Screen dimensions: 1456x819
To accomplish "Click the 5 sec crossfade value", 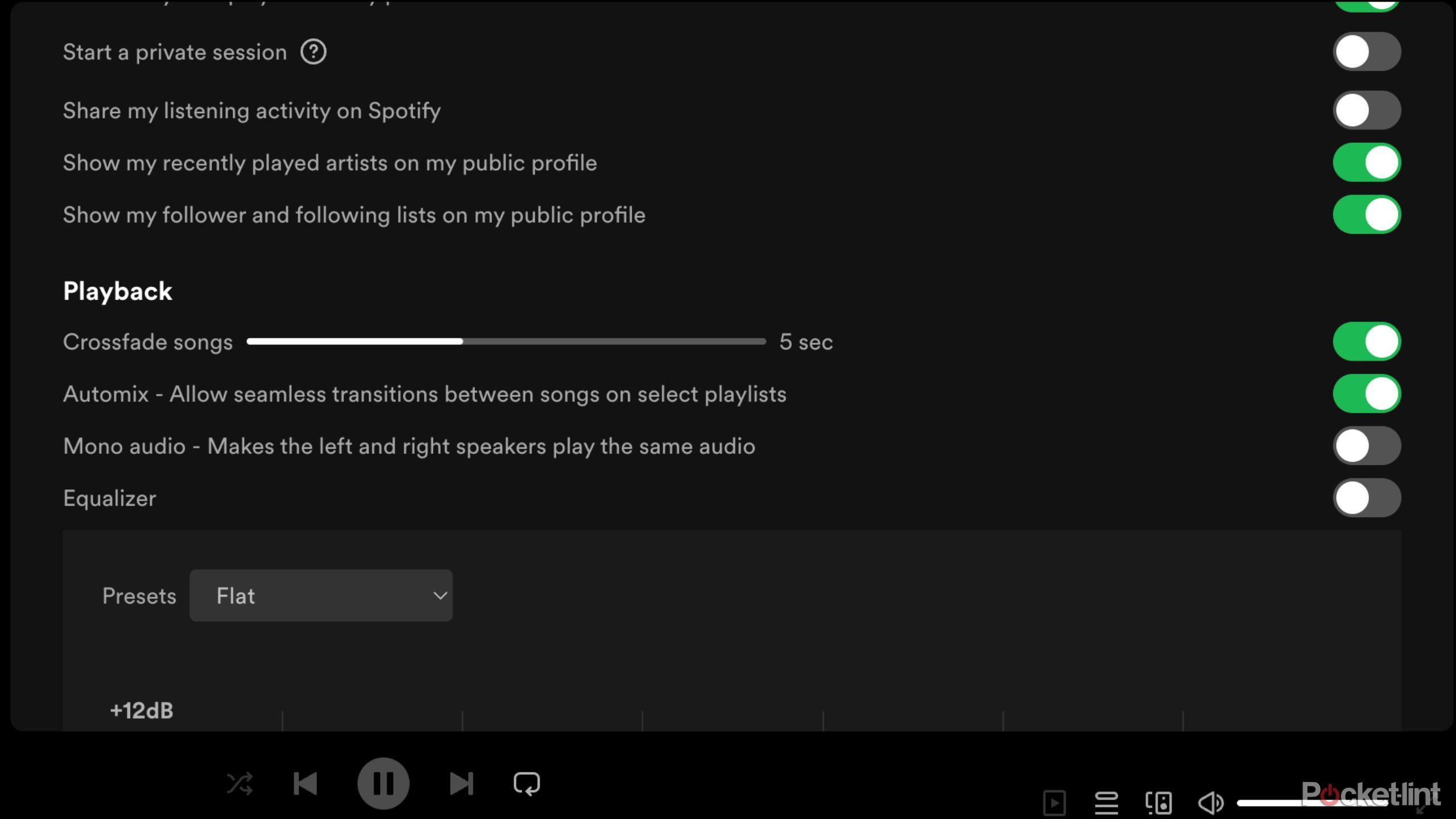I will [x=806, y=342].
